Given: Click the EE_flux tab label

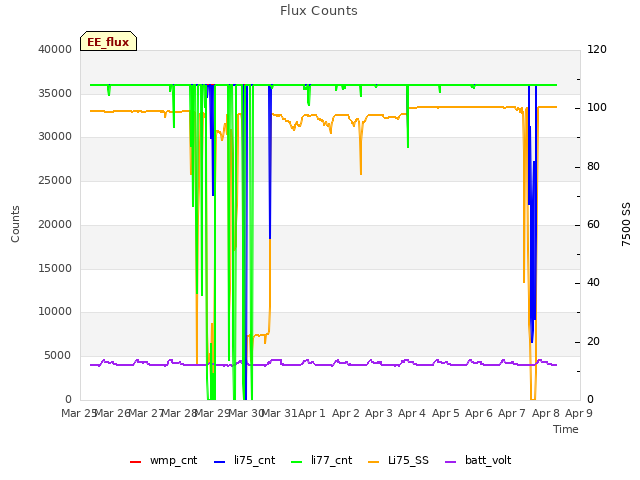Looking at the screenshot, I should pos(108,42).
